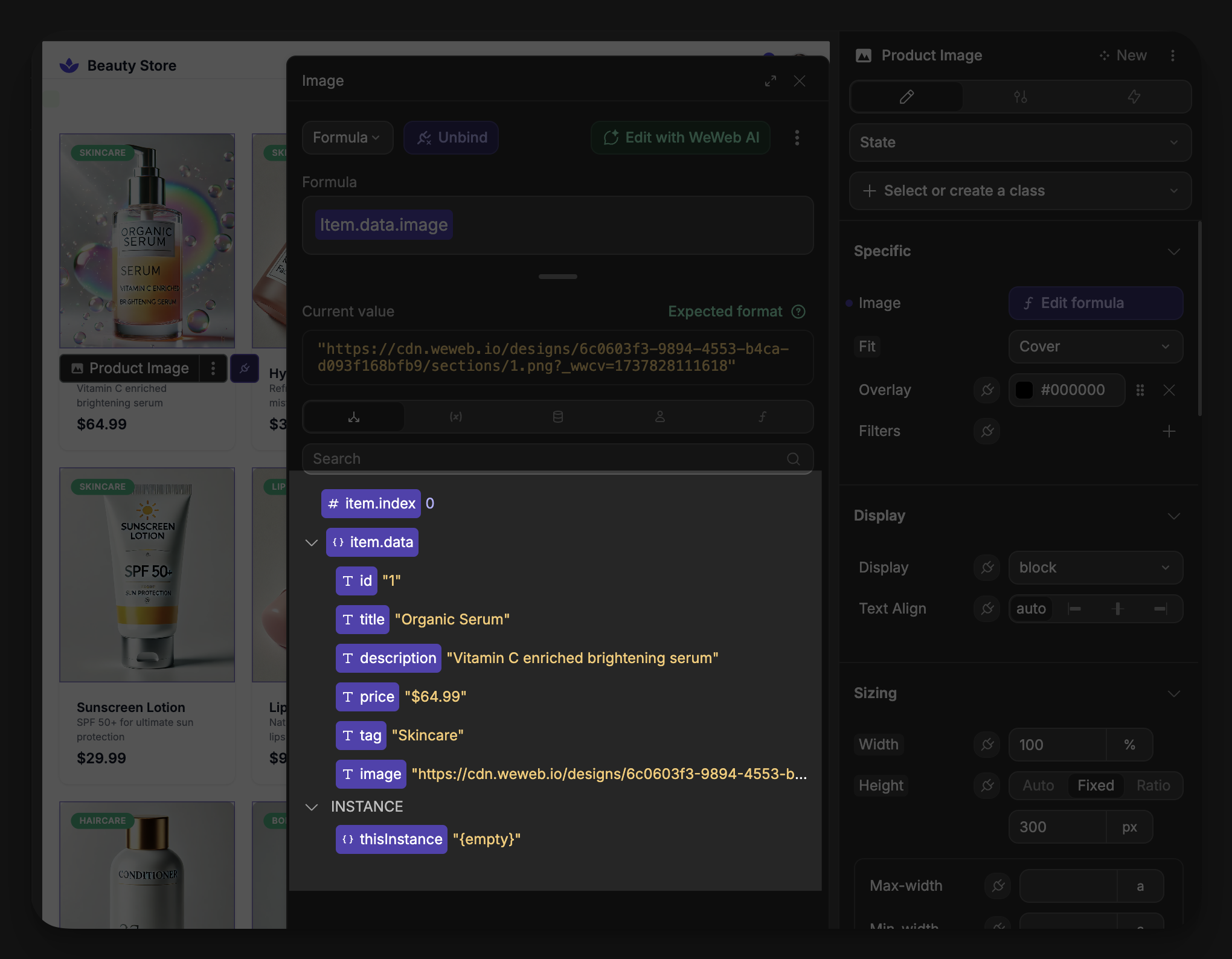This screenshot has height=959, width=1232.
Task: Open the Fit Cover dropdown
Action: [1095, 347]
